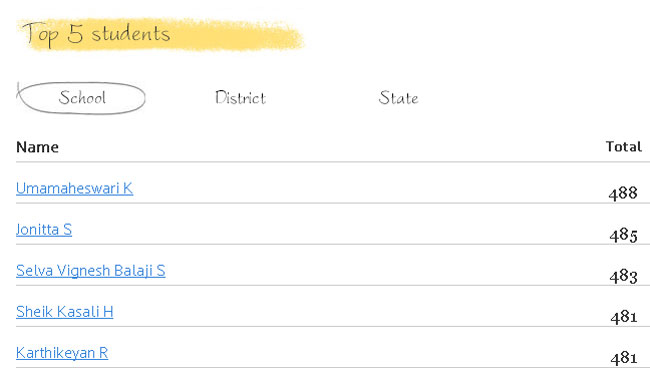Click the digit 5 in the heading
Image resolution: width=650 pixels, height=376 pixels.
75,34
